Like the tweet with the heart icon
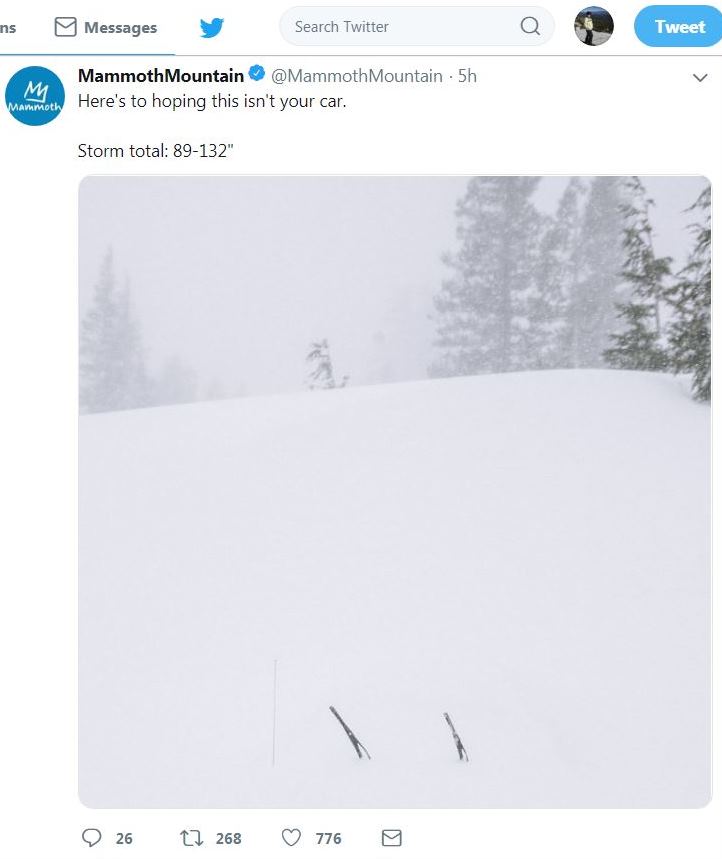Image resolution: width=722 pixels, height=859 pixels. [x=292, y=838]
